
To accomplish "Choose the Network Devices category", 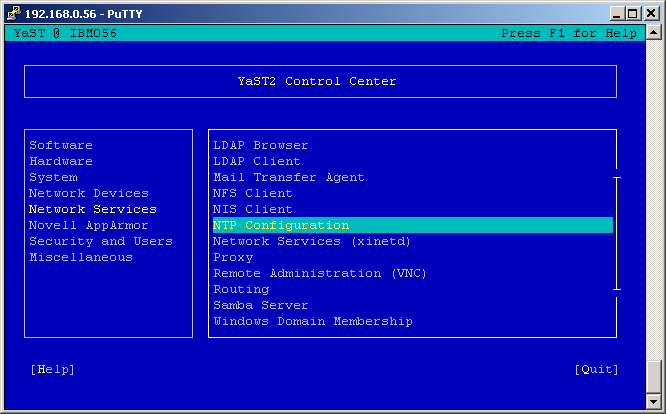I will coord(89,193).
